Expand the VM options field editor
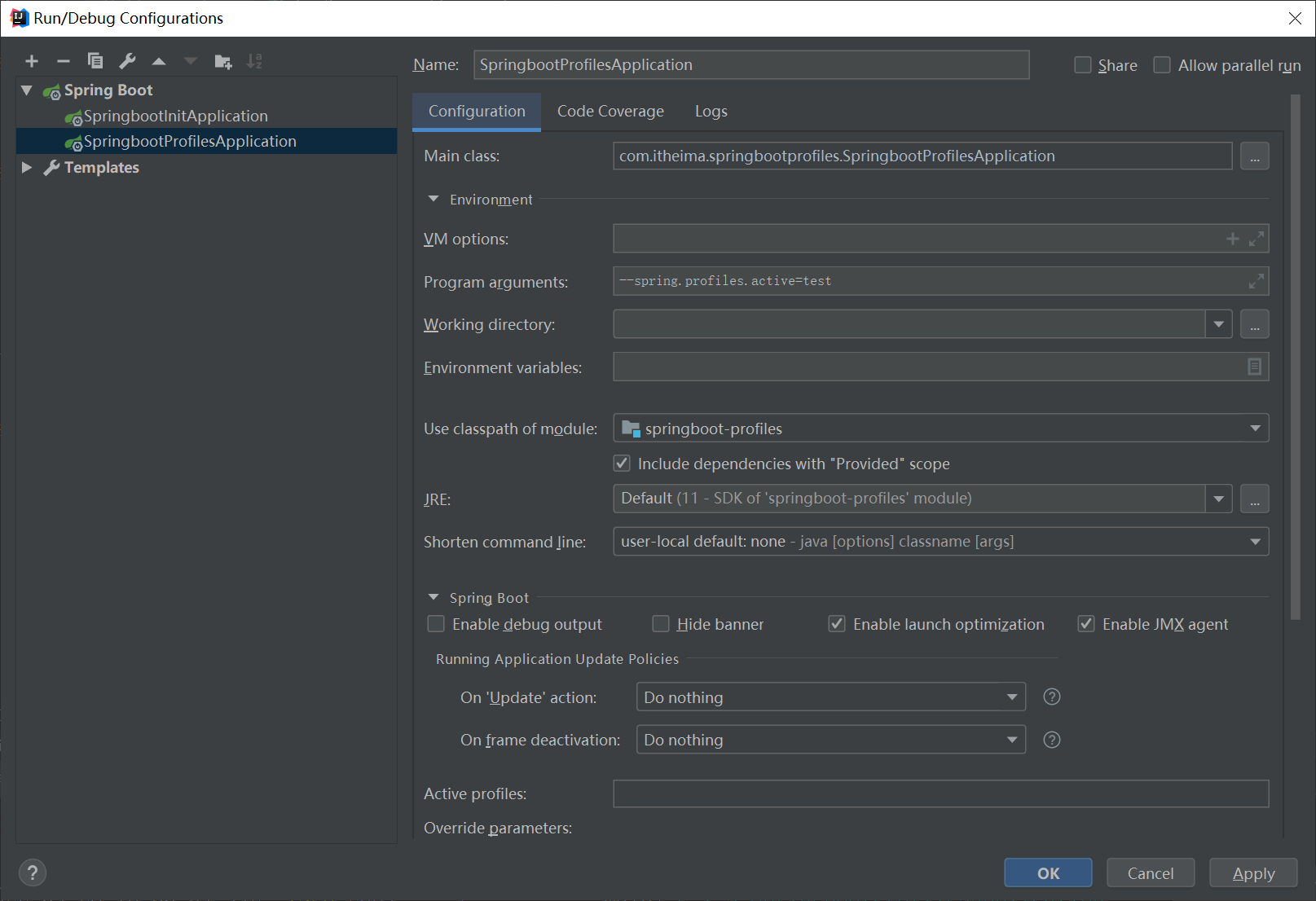Screen dimensions: 1316x901 click(1257, 239)
